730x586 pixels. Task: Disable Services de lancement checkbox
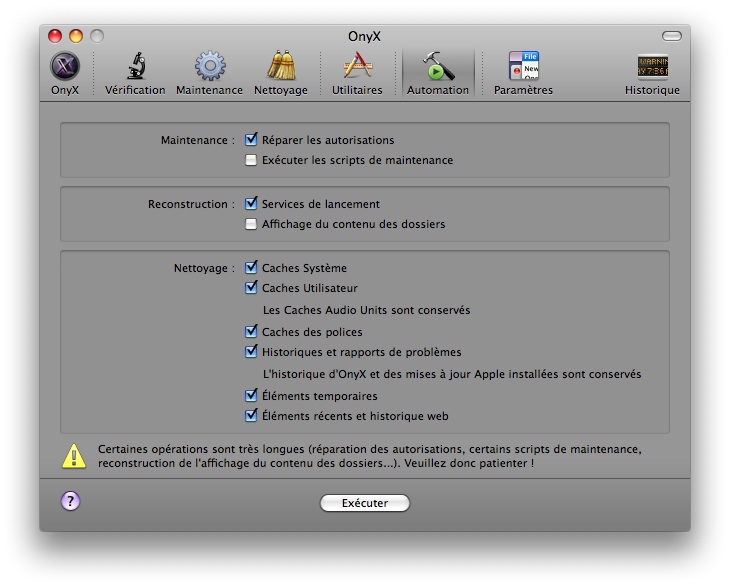[x=251, y=204]
